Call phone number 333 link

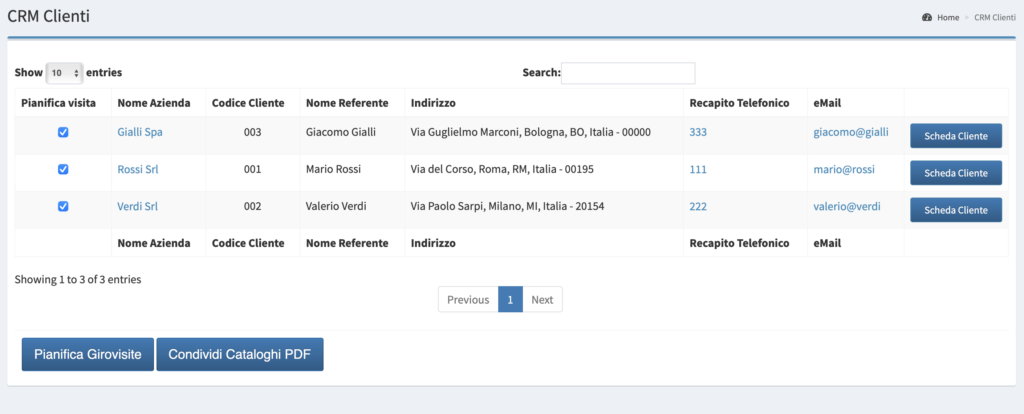698,132
